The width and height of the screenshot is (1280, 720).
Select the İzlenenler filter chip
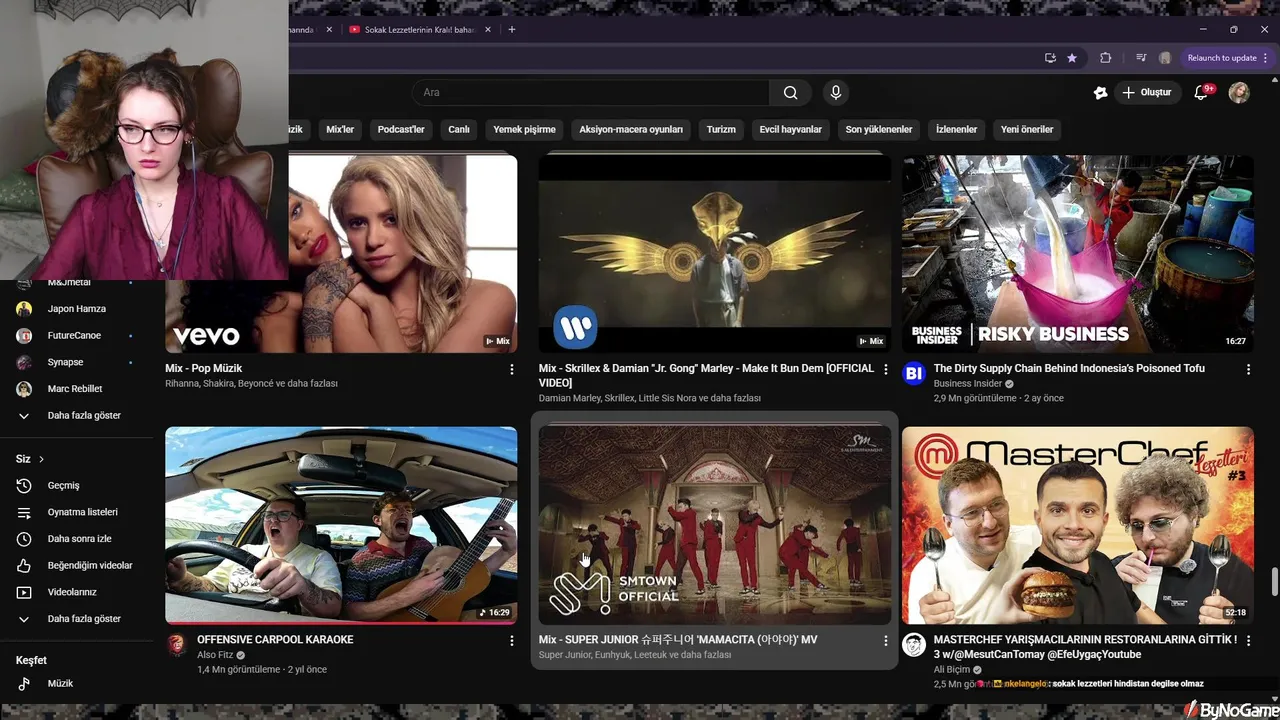(x=956, y=129)
